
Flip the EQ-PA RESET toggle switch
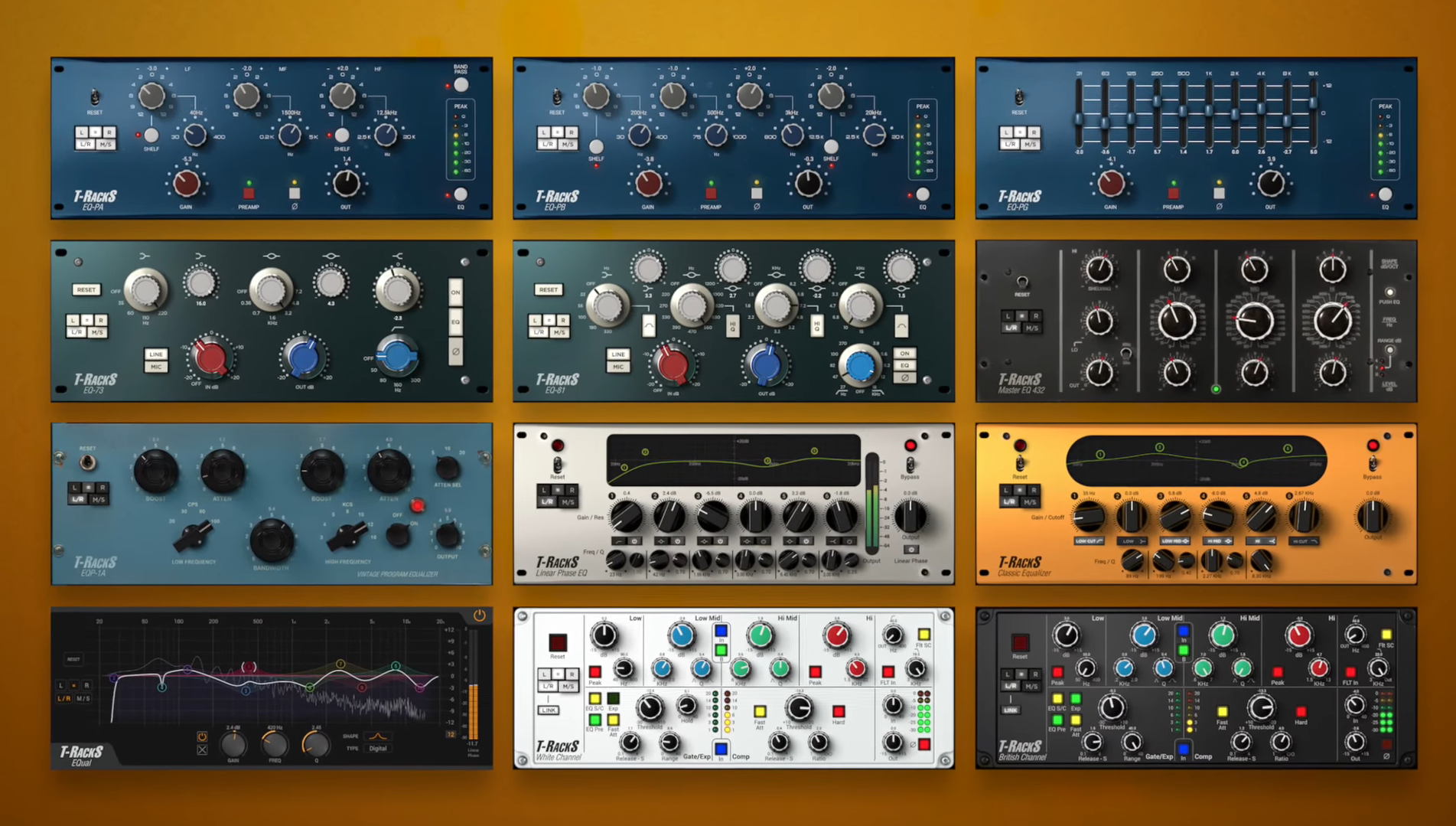point(95,97)
